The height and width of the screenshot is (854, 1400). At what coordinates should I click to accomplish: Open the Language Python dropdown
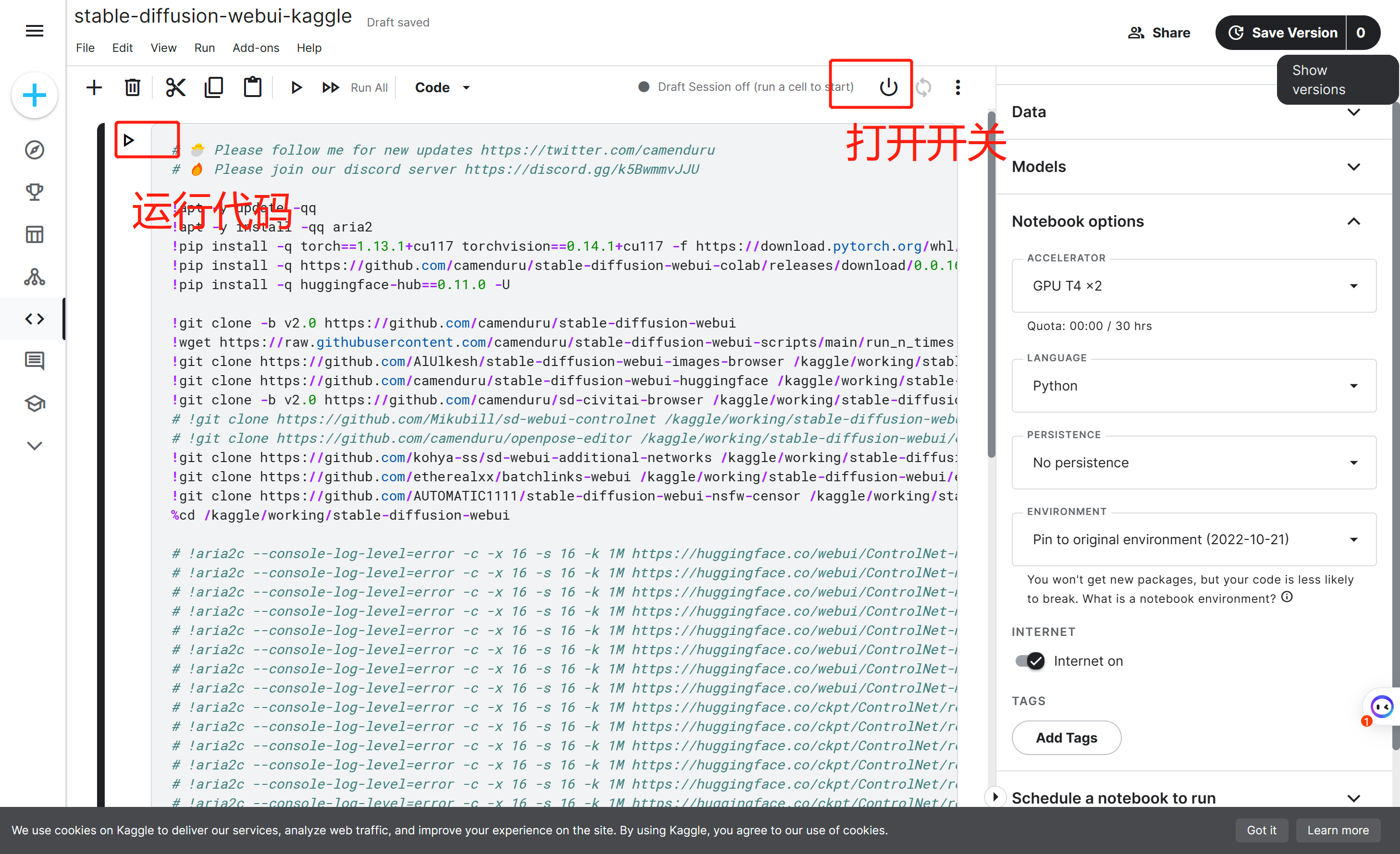pos(1194,386)
